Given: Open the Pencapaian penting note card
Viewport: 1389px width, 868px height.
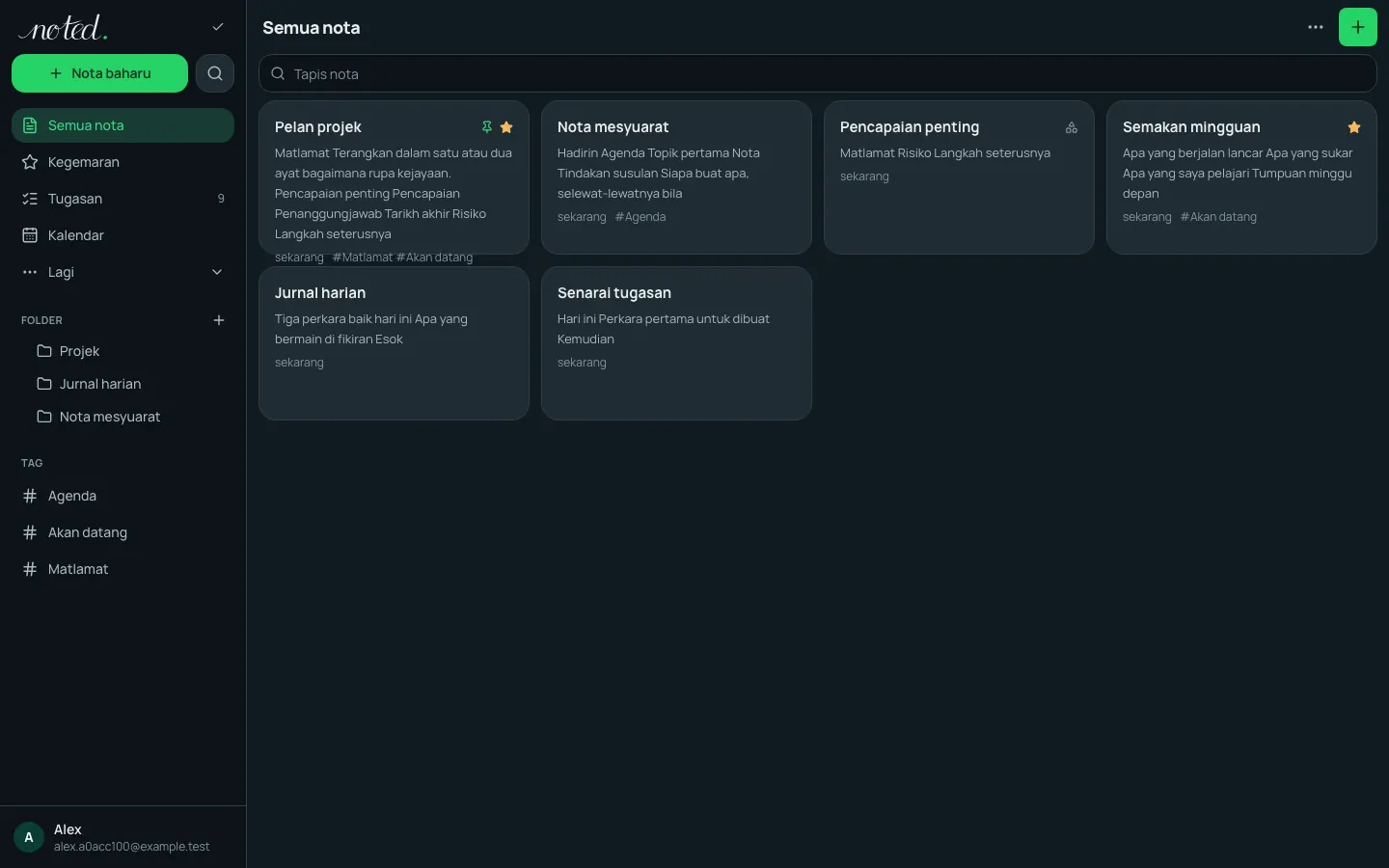Looking at the screenshot, I should pyautogui.click(x=959, y=177).
